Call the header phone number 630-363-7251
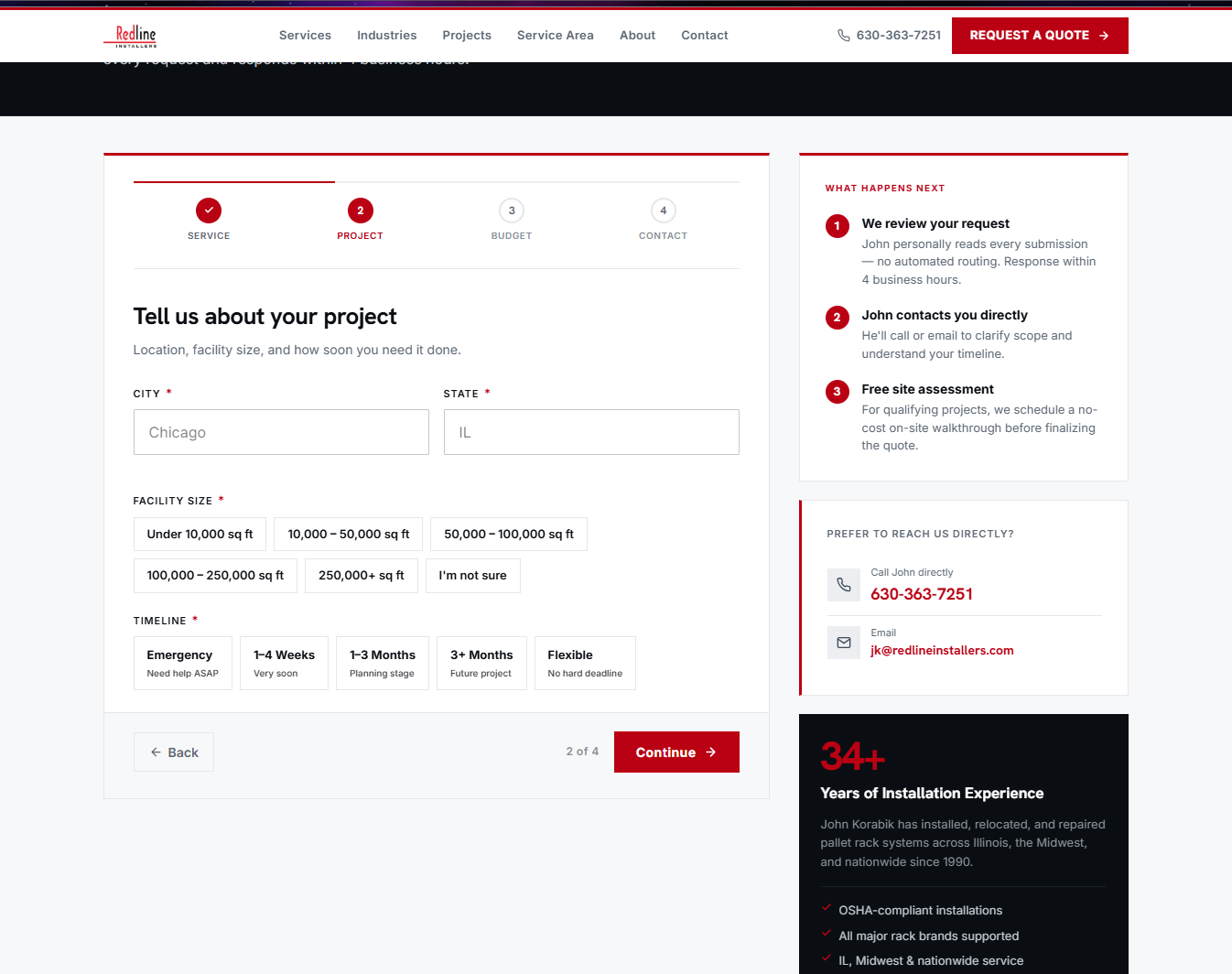 [x=899, y=36]
